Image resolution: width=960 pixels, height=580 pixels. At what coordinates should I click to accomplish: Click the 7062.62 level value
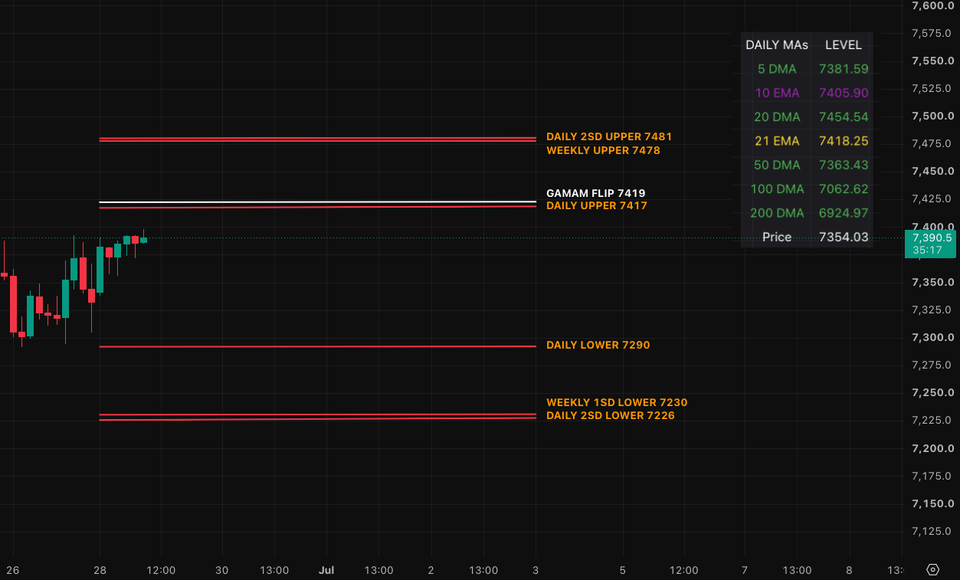[844, 189]
